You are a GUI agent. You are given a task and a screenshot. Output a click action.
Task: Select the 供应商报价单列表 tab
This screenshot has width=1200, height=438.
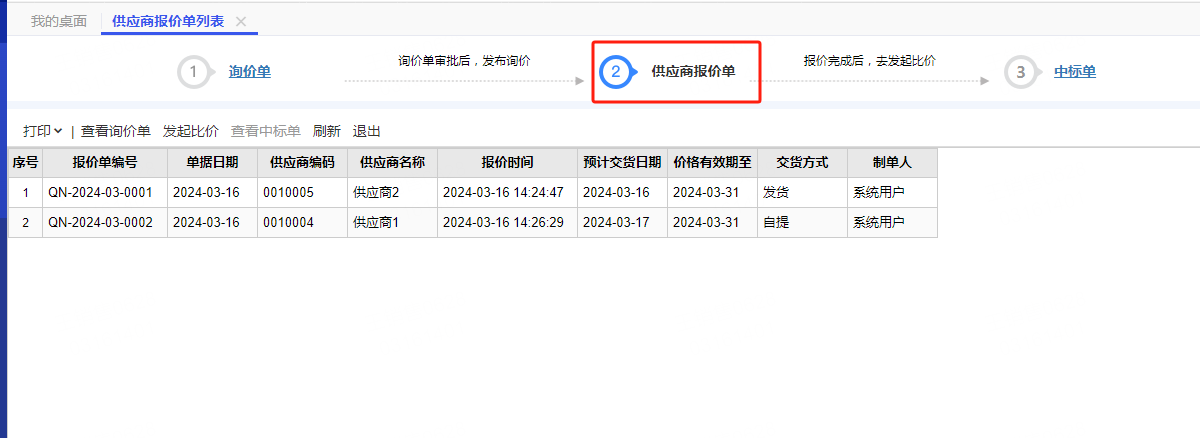click(168, 21)
